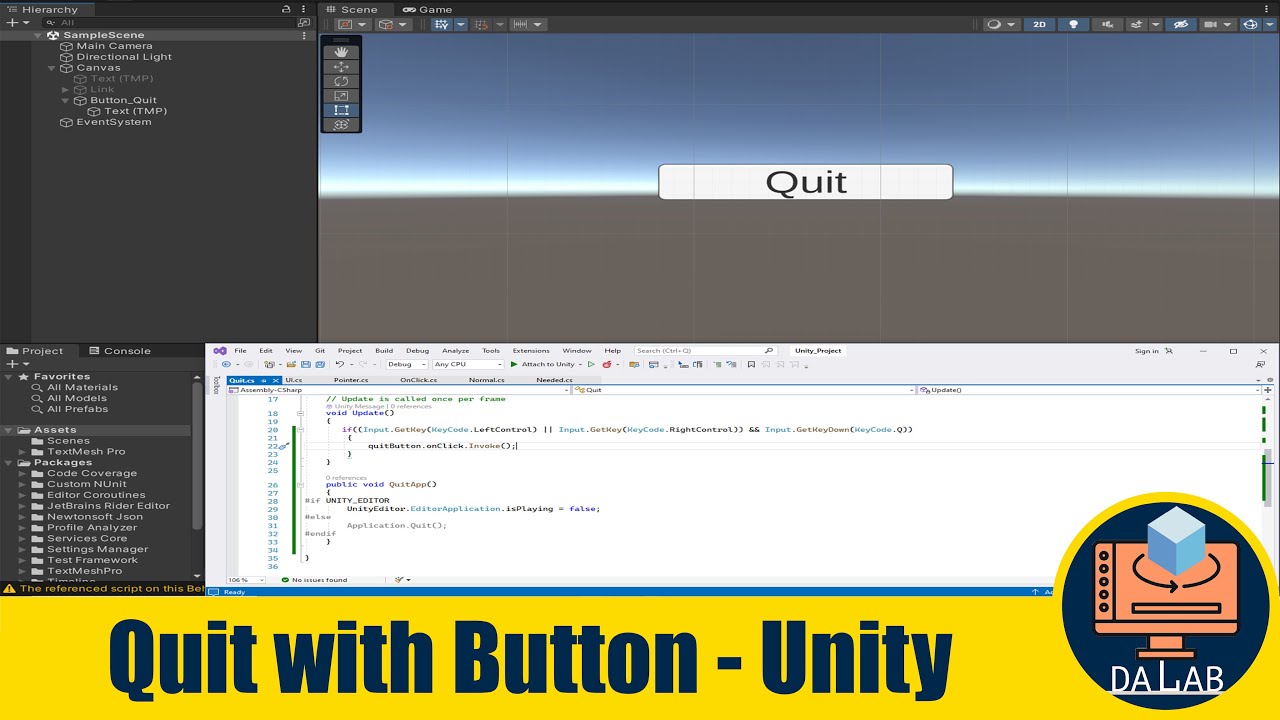The height and width of the screenshot is (720, 1280).
Task: Toggle Scene effects button
Action: pyautogui.click(x=1136, y=24)
